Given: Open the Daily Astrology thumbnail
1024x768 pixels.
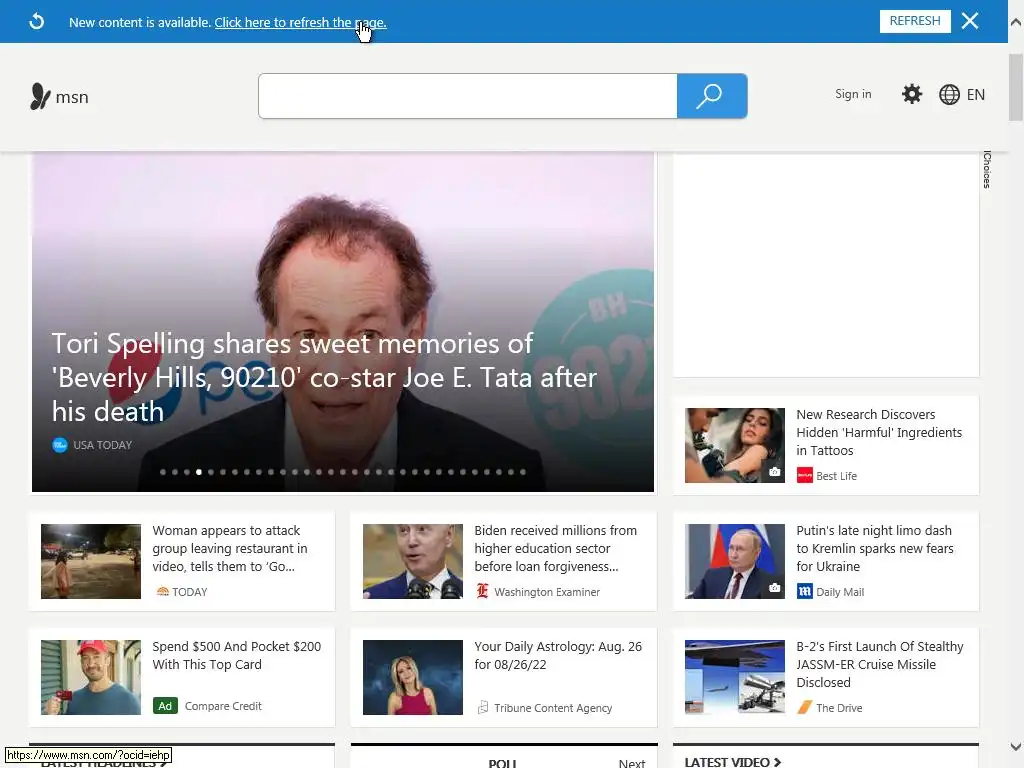Looking at the screenshot, I should [413, 677].
